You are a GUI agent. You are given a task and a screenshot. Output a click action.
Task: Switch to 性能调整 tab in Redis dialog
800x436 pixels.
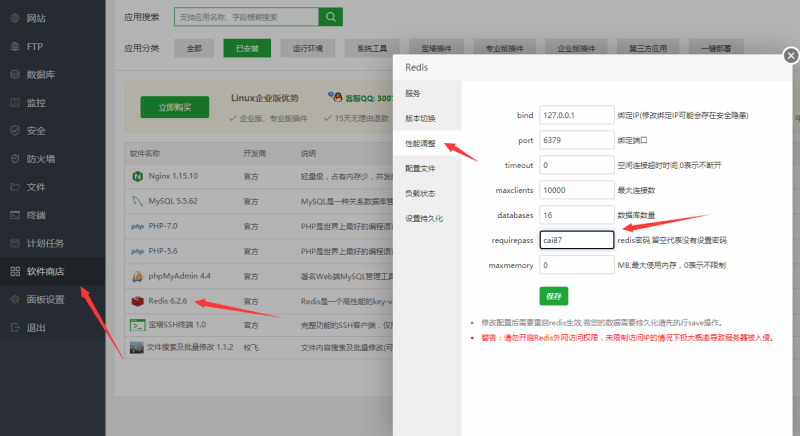(x=420, y=144)
